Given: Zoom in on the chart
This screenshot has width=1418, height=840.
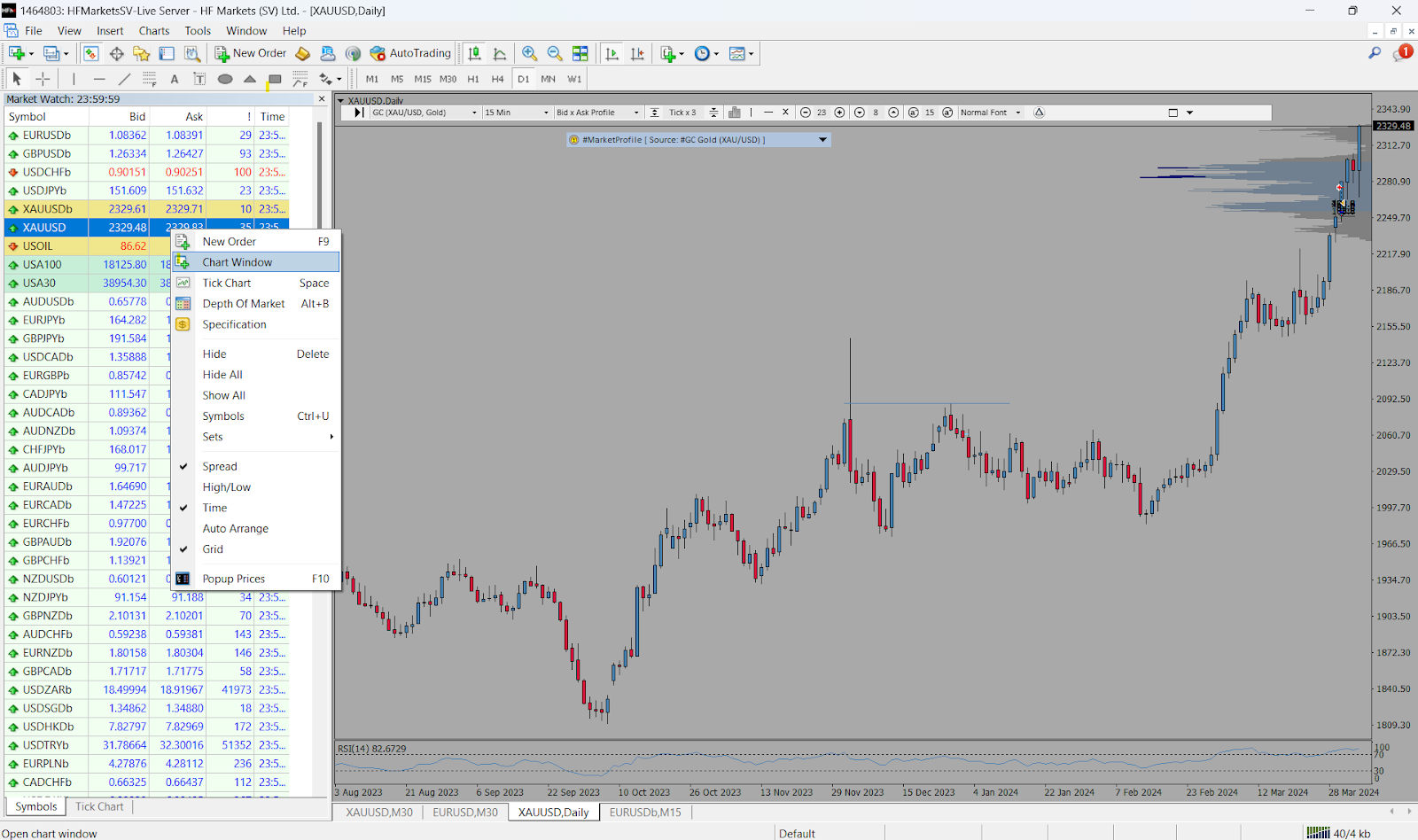Looking at the screenshot, I should [530, 54].
